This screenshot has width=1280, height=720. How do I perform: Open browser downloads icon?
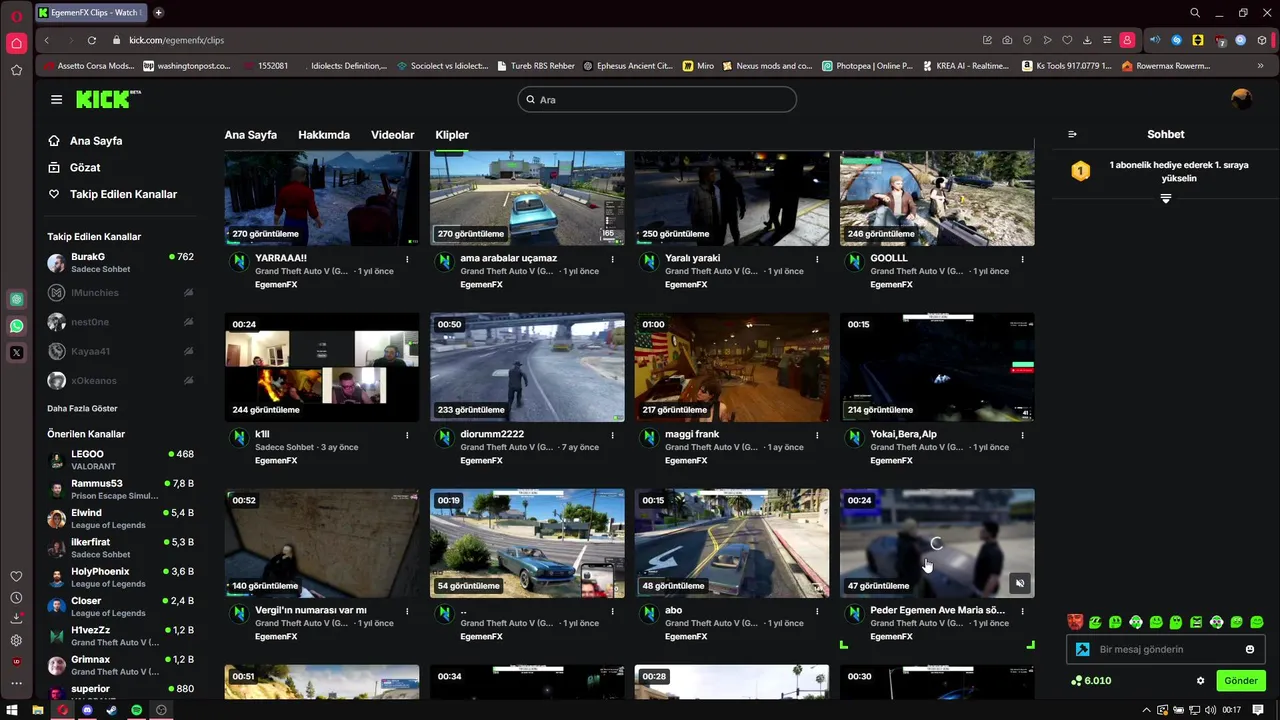pyautogui.click(x=1087, y=40)
